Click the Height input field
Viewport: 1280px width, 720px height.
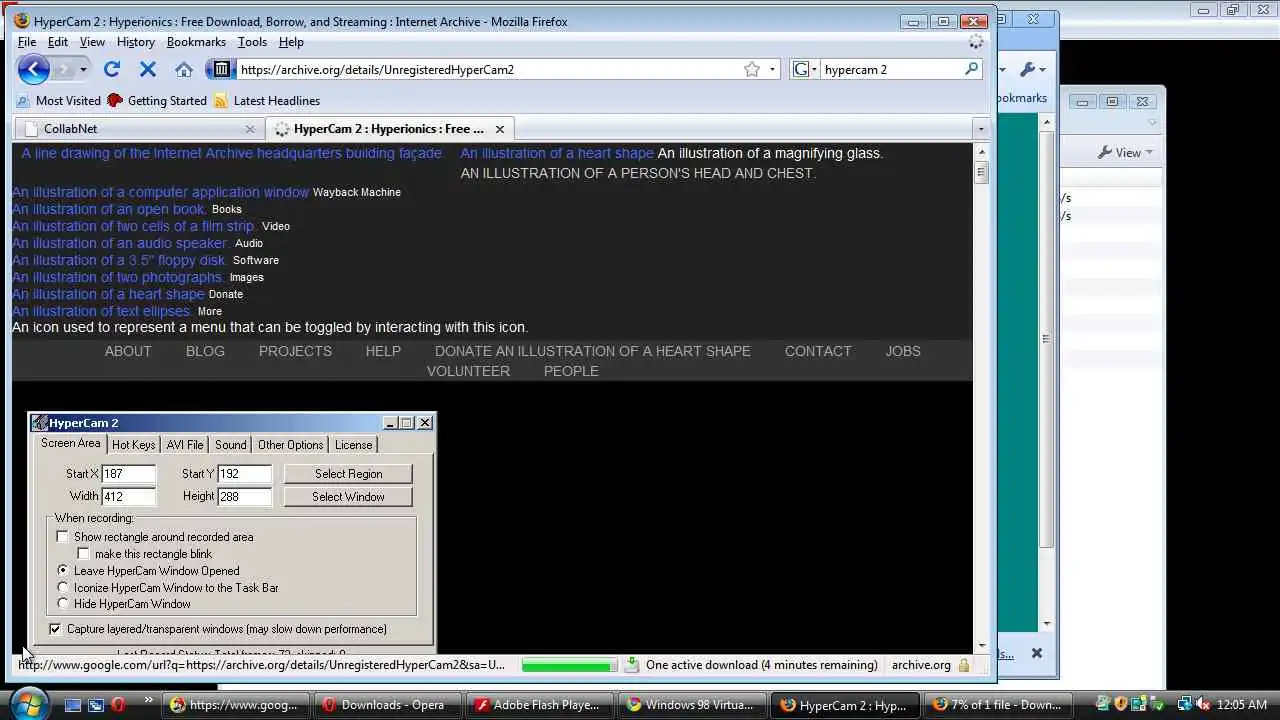(245, 496)
